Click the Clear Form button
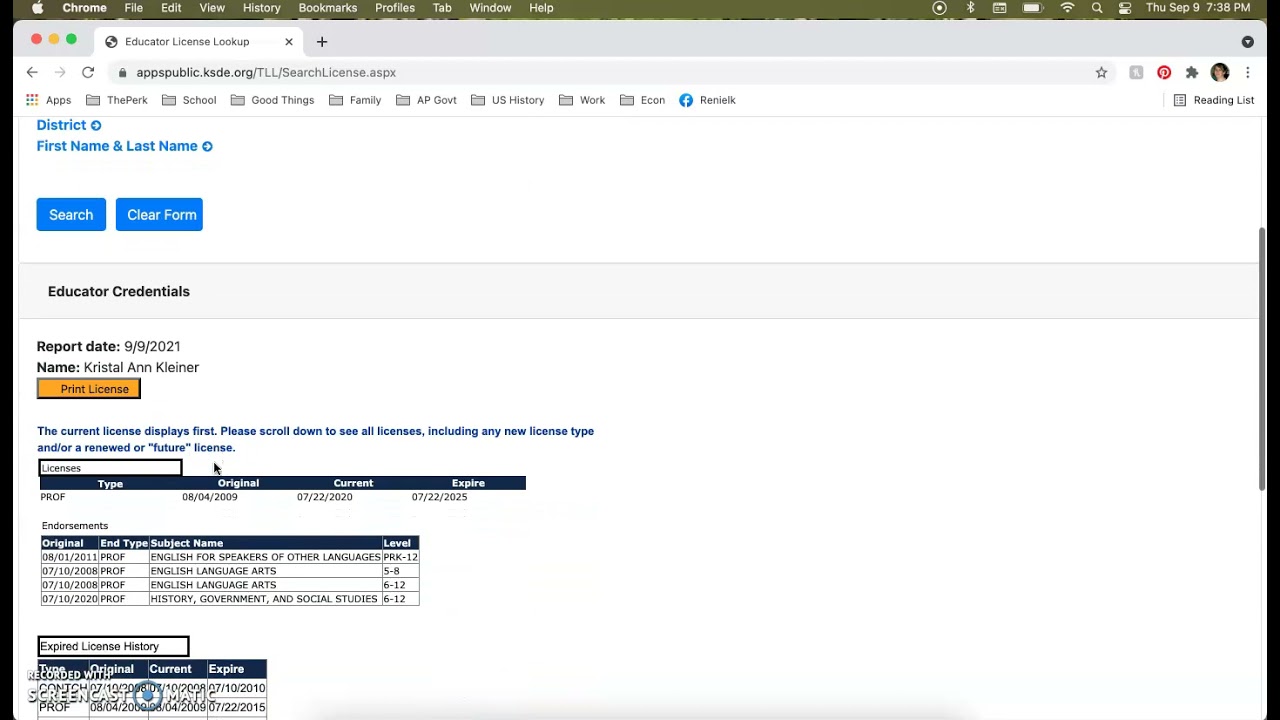 tap(159, 215)
